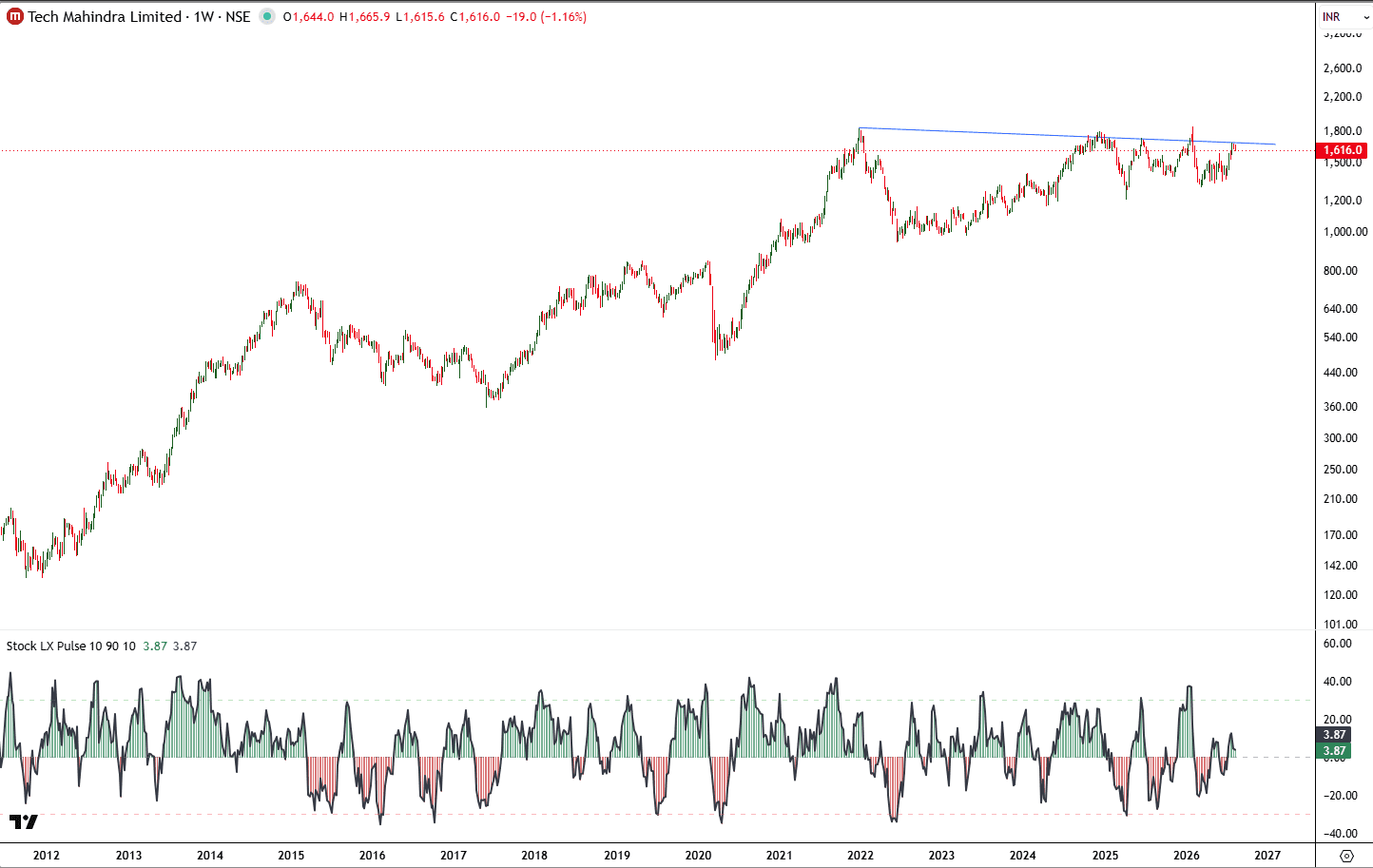Click the 210.00 price scale label

[1341, 499]
